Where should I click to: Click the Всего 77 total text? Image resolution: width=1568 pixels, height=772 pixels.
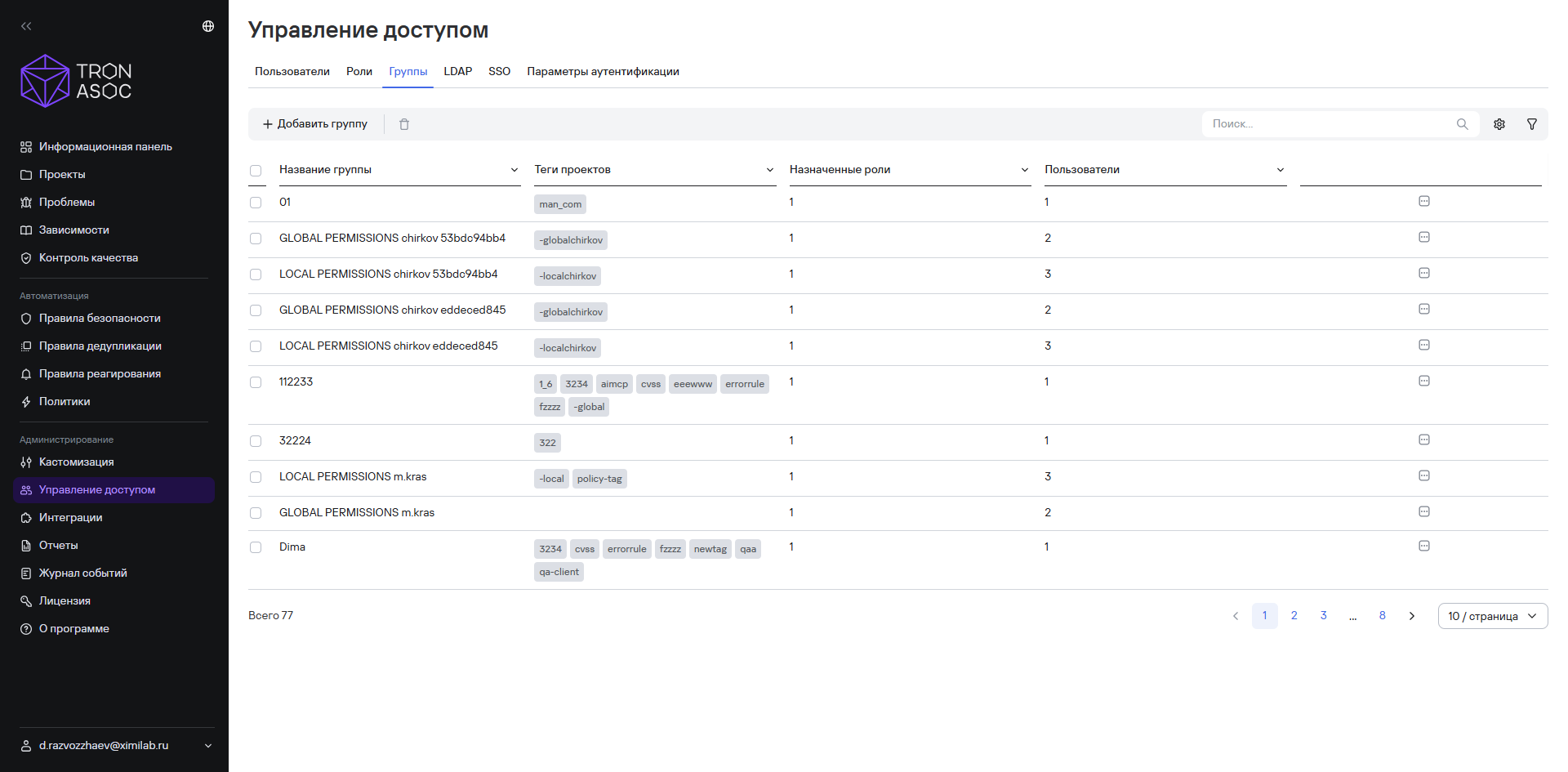tap(271, 616)
